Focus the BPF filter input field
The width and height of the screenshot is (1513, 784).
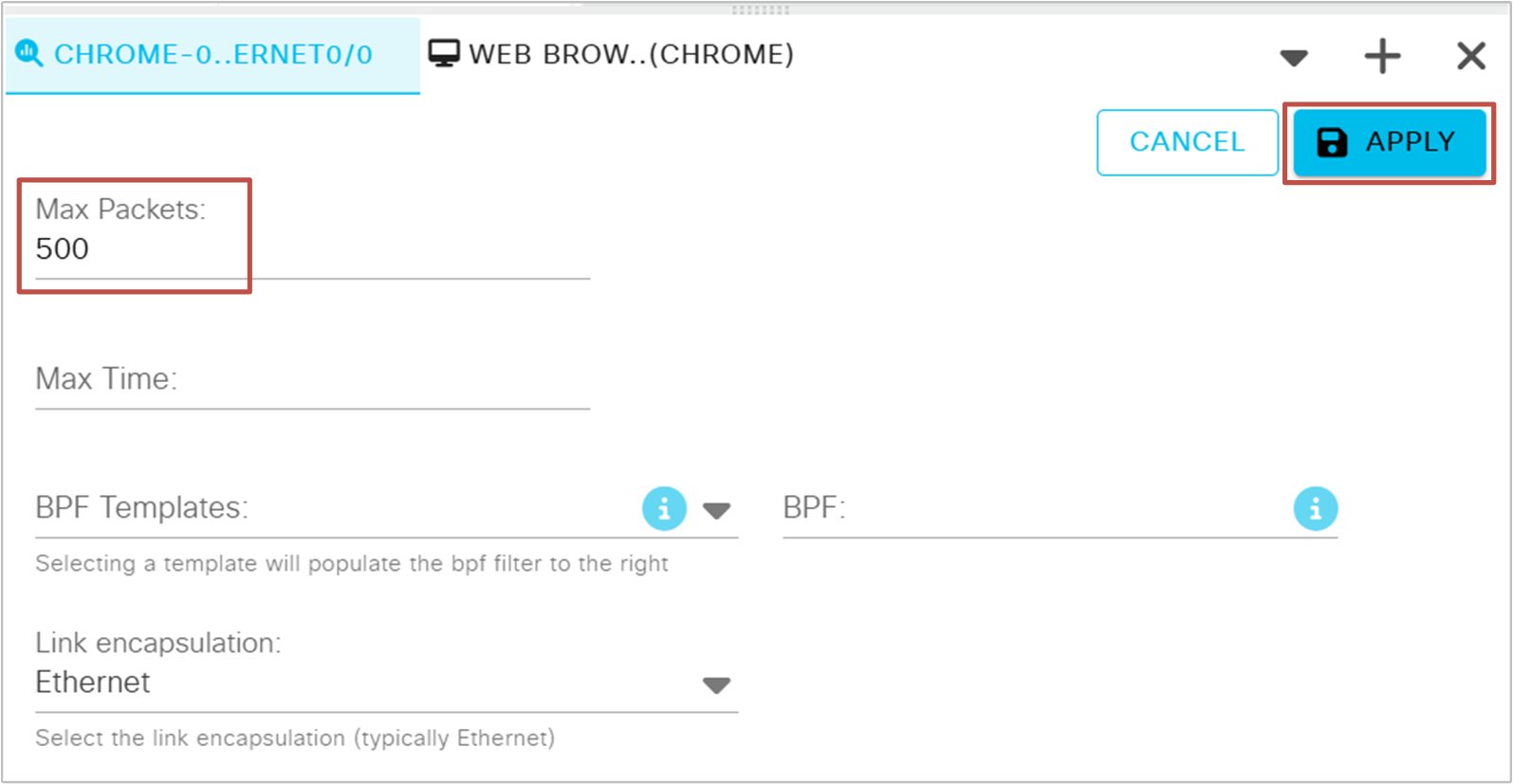coord(1060,509)
